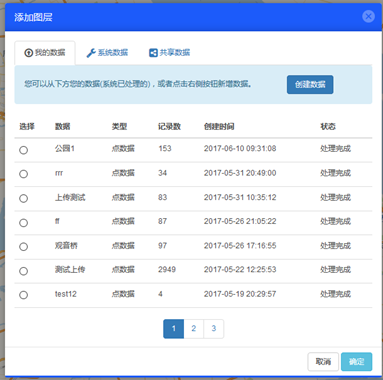The height and width of the screenshot is (380, 383).
Task: Click record count 83
Action: (x=163, y=197)
